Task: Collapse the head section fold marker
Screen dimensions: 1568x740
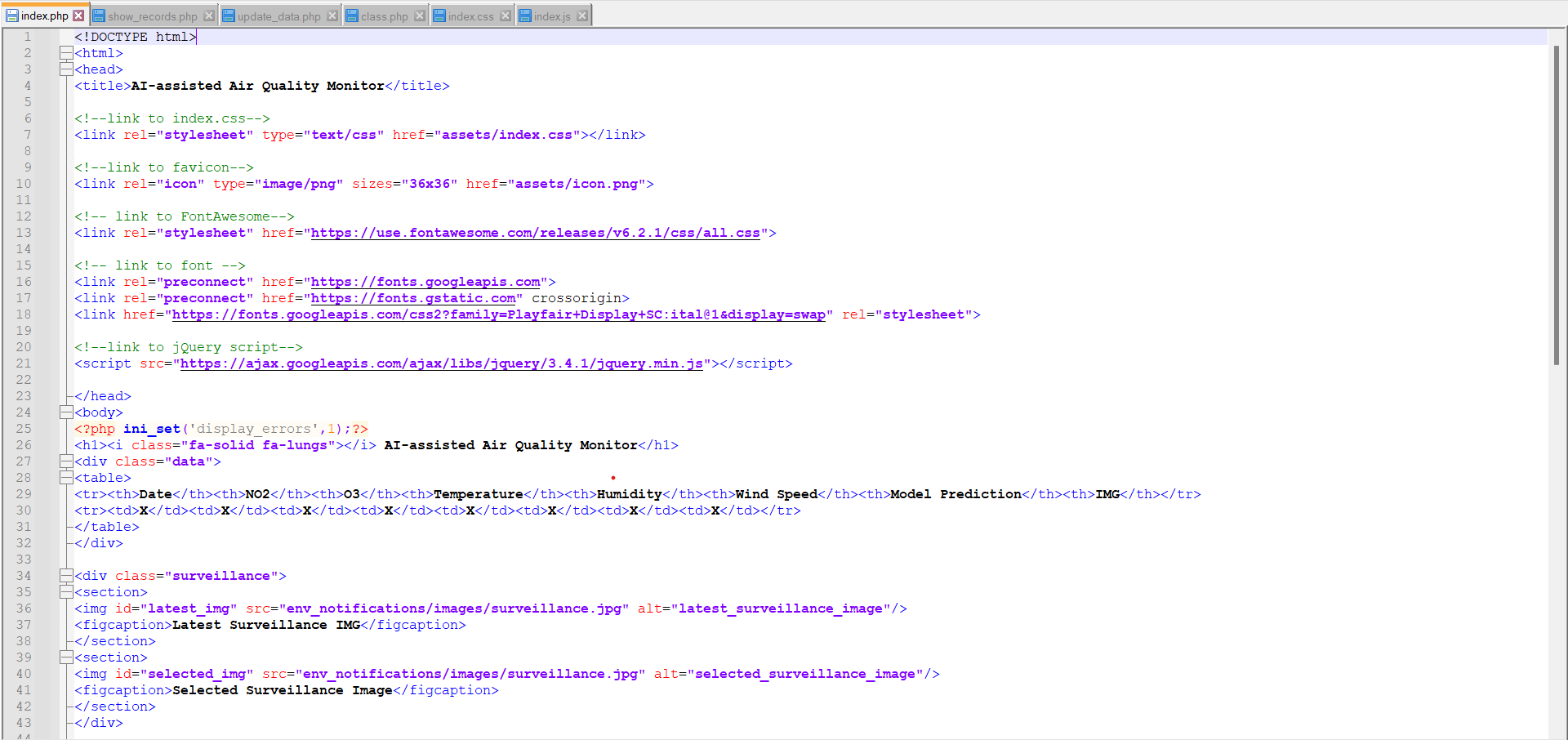Action: point(67,69)
